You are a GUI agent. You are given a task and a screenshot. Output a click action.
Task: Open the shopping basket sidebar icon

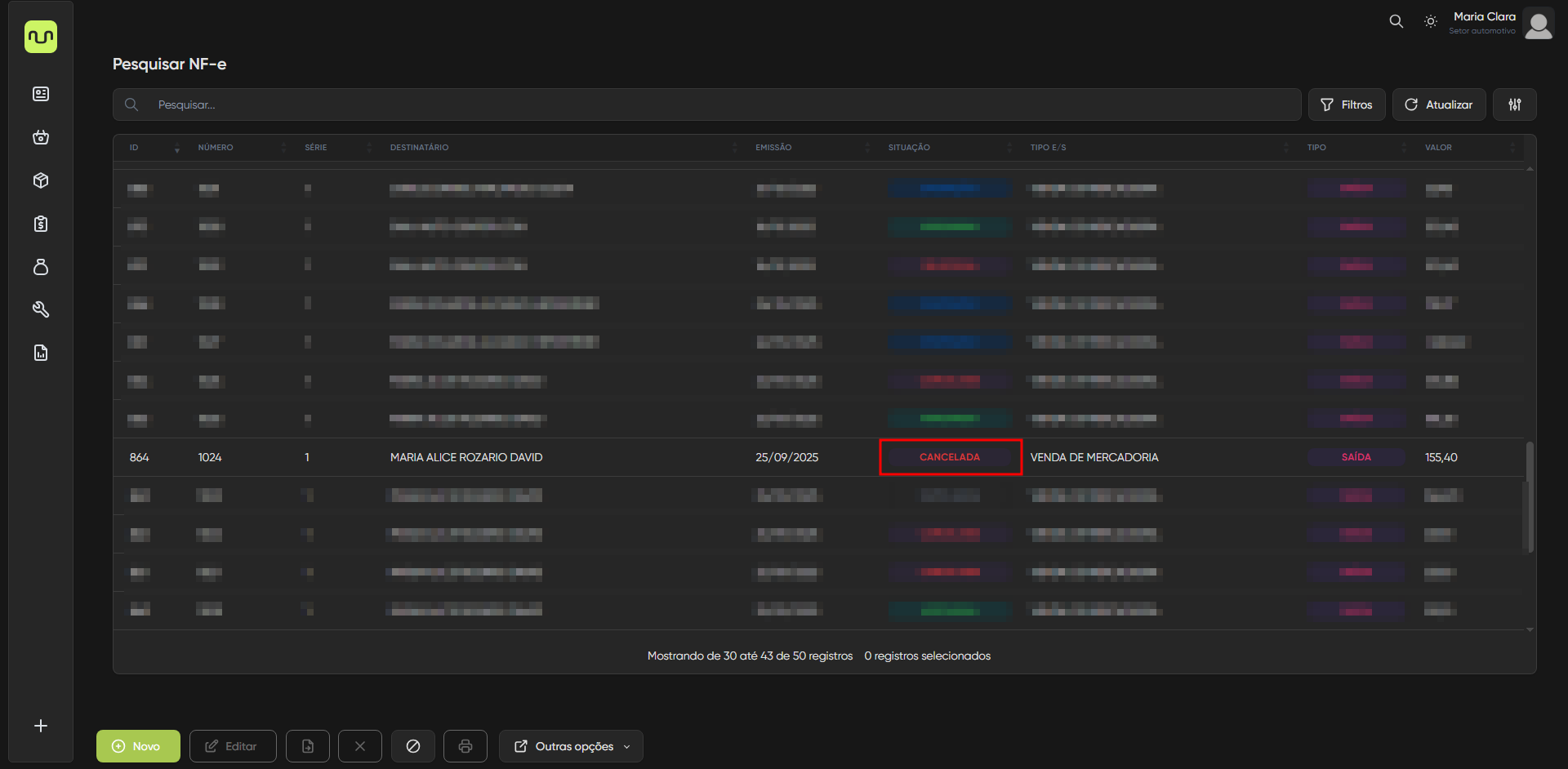point(41,137)
